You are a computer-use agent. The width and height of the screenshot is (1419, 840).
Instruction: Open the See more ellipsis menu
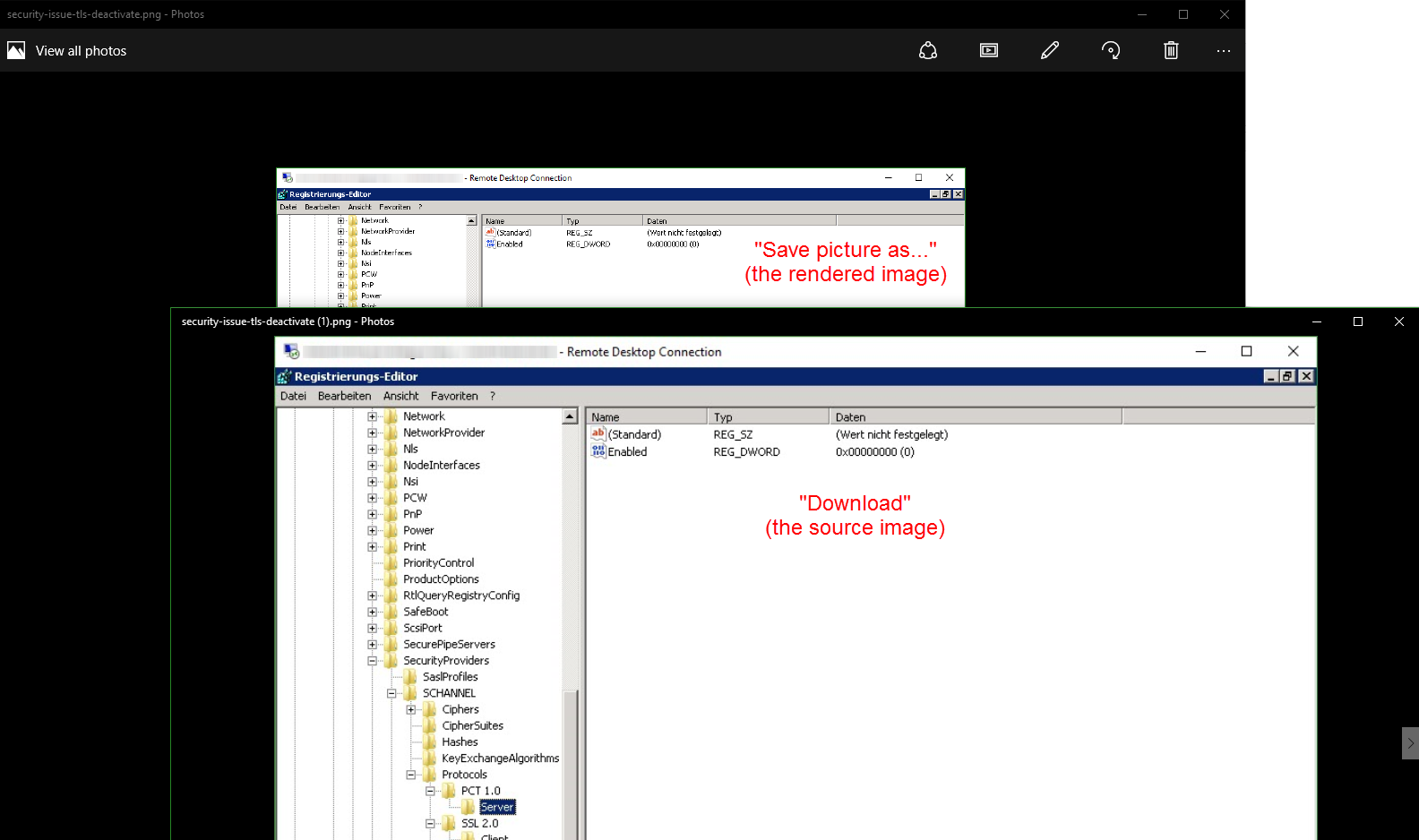(x=1224, y=51)
